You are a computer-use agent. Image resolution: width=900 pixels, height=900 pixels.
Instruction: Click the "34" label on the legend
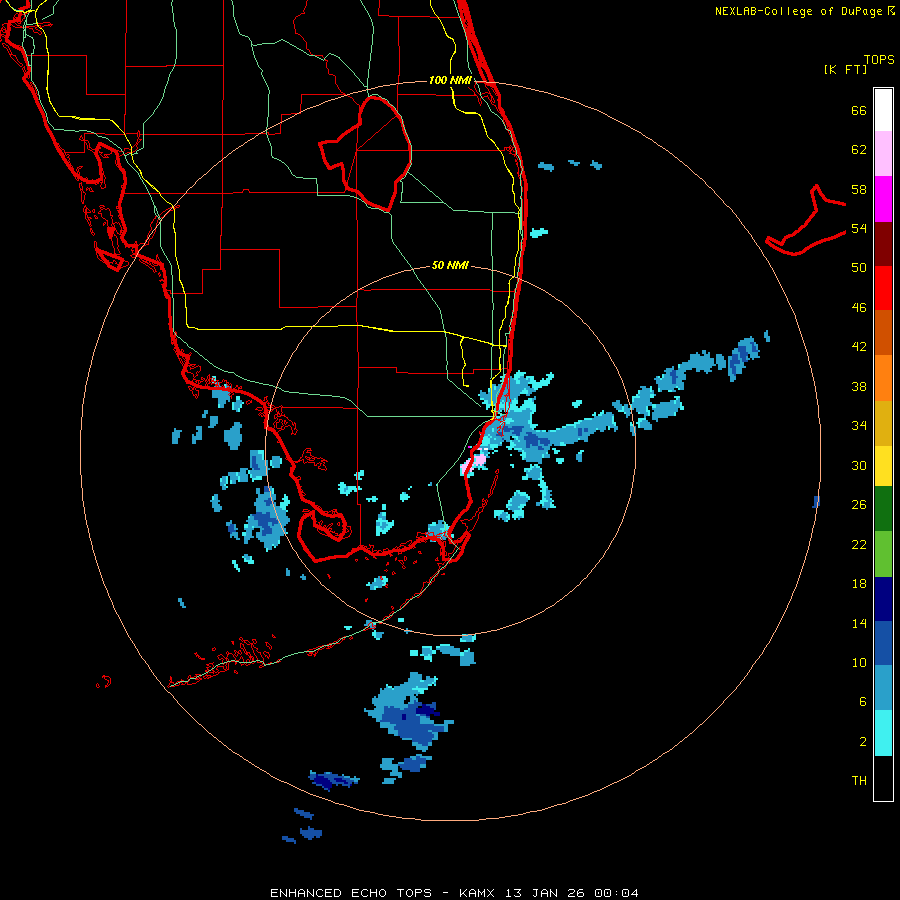point(859,426)
